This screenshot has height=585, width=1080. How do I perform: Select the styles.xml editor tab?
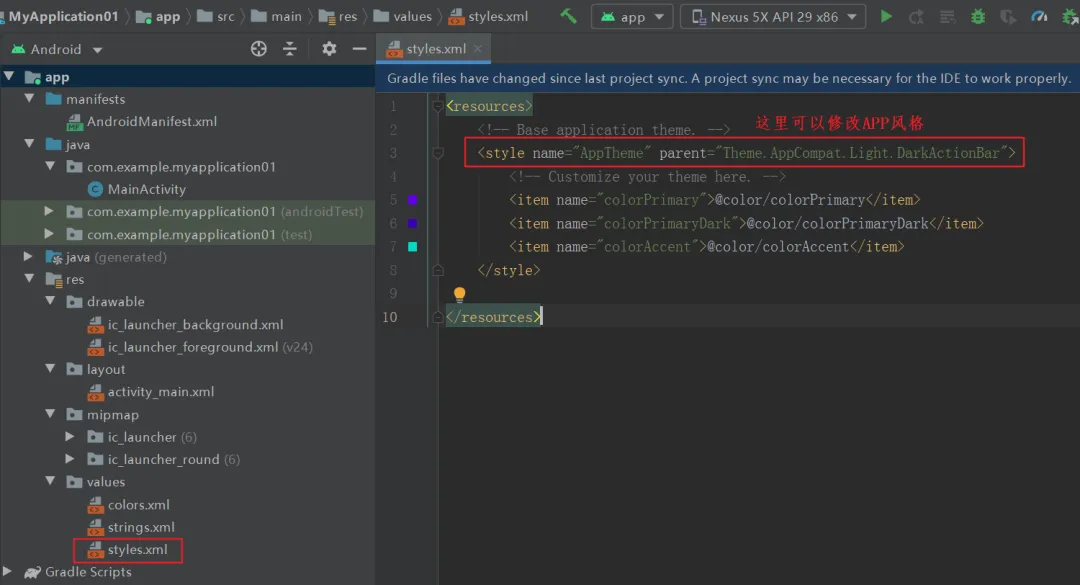[433, 49]
